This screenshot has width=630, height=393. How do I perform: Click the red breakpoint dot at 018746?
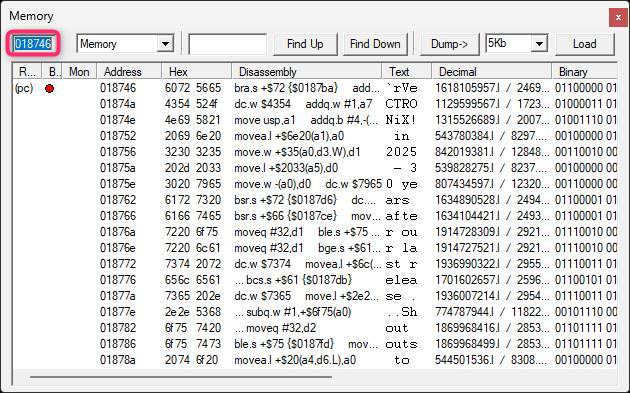49,88
